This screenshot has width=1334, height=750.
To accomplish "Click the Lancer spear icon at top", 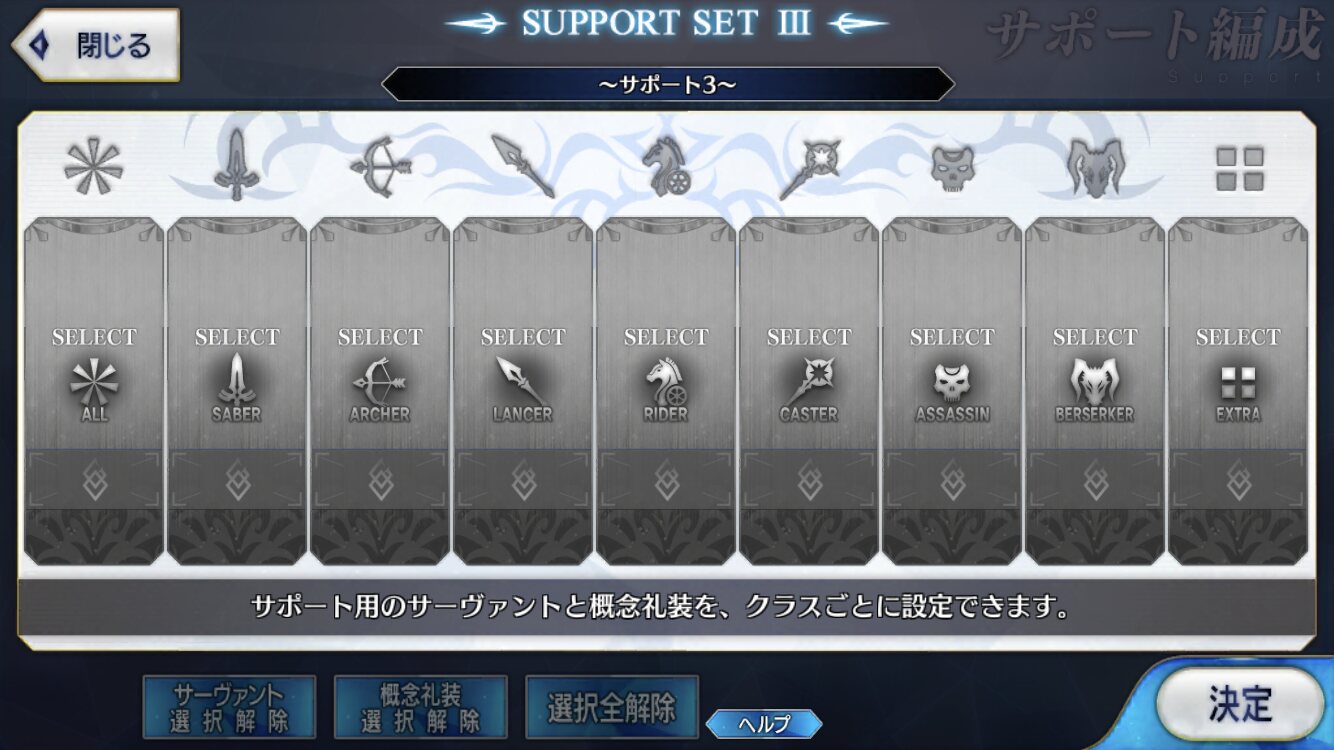I will point(523,166).
